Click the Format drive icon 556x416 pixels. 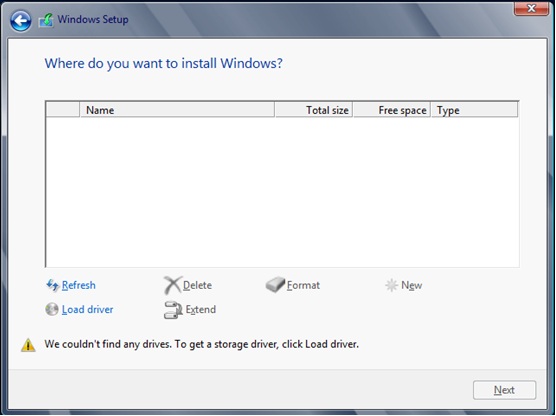(275, 285)
